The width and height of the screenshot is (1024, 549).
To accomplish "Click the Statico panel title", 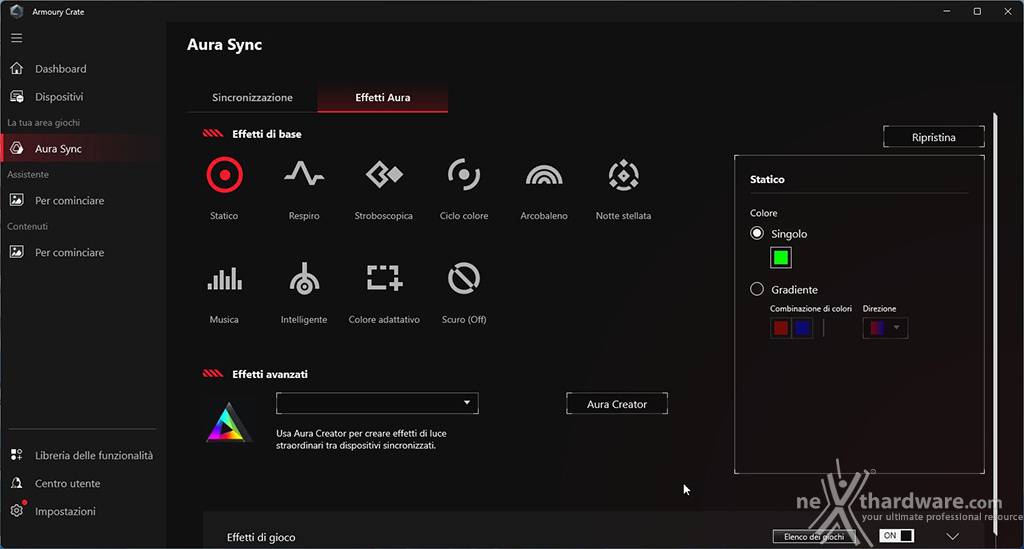I will click(x=767, y=180).
